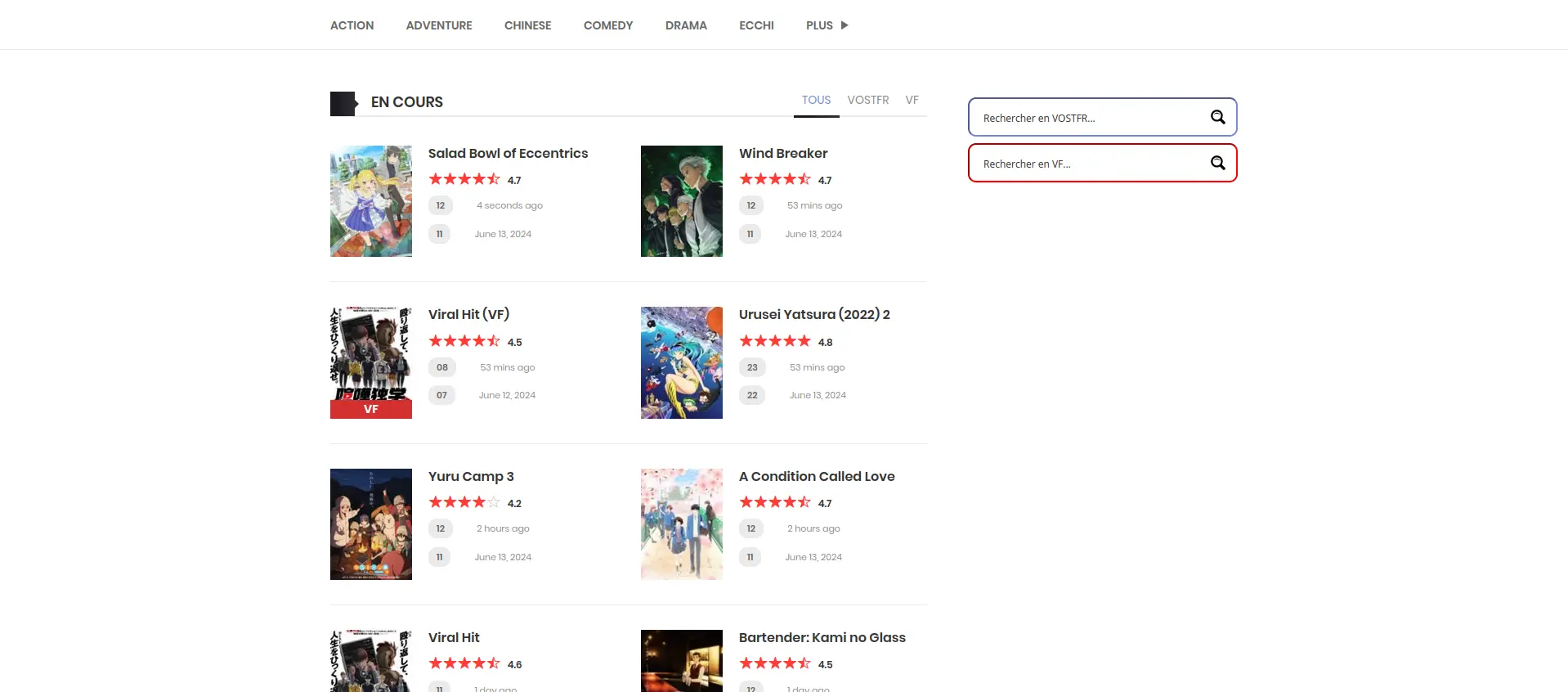
Task: Open the Yuru Camp 3 title link
Action: (x=471, y=476)
